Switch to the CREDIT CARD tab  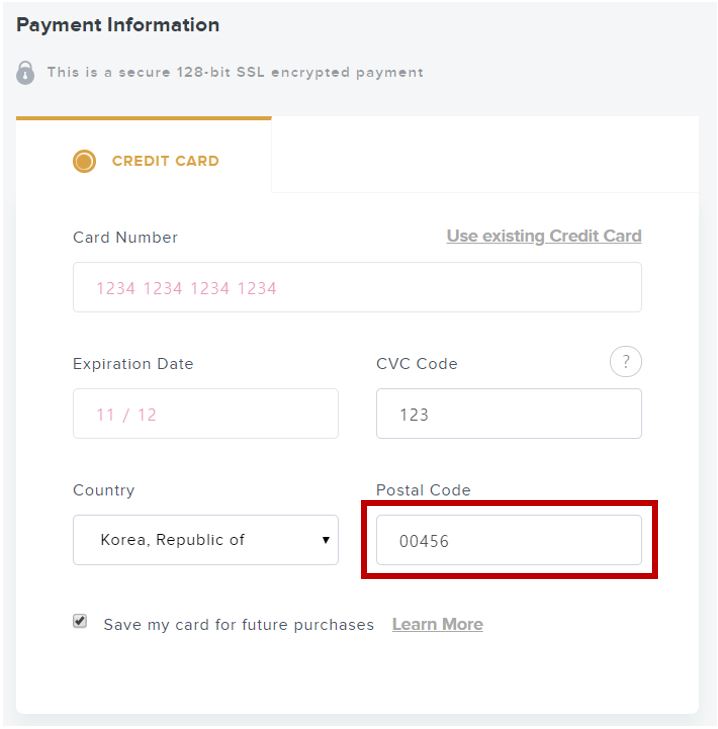pyautogui.click(x=144, y=155)
